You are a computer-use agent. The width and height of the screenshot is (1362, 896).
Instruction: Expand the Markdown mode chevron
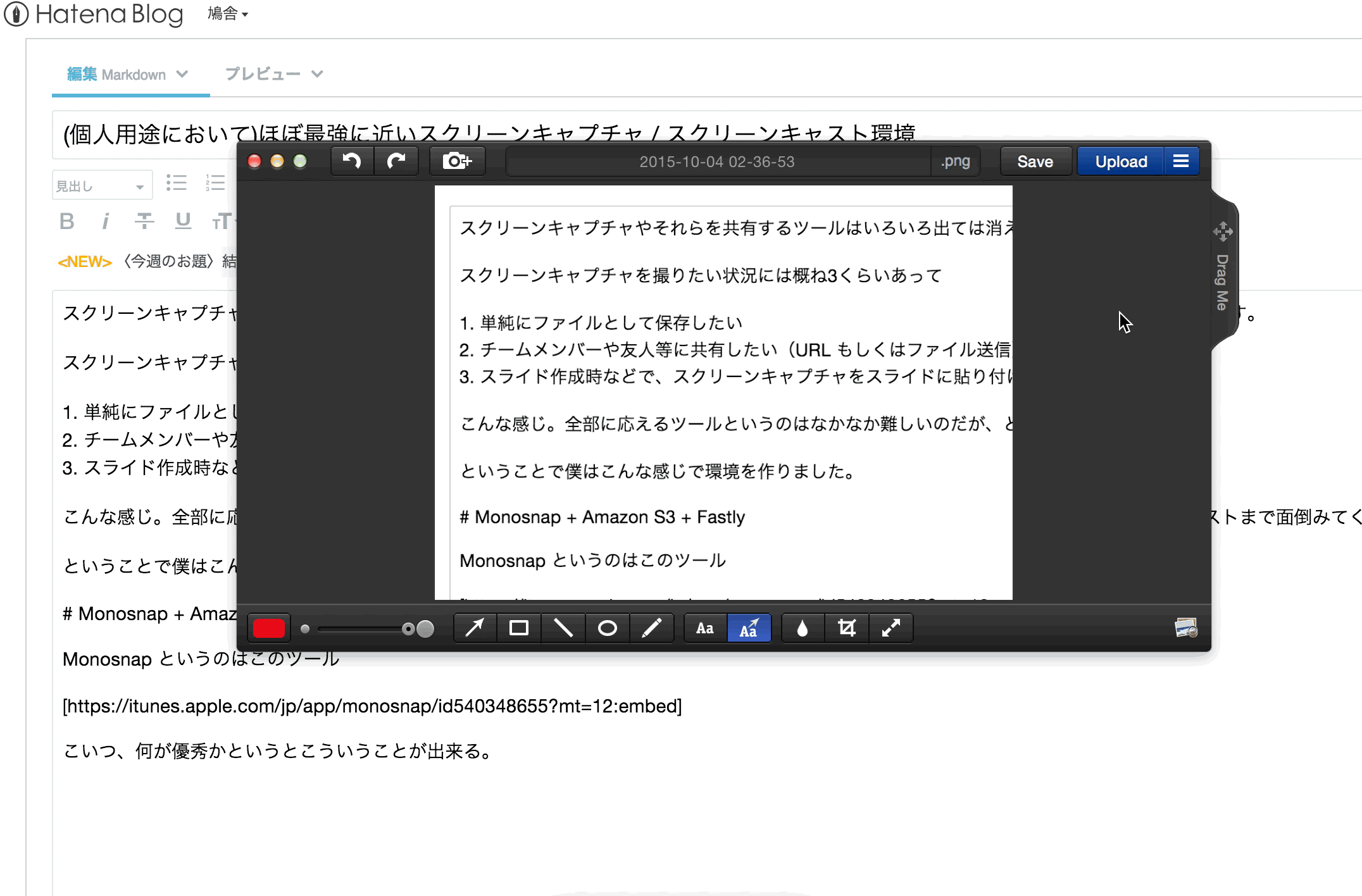click(182, 74)
